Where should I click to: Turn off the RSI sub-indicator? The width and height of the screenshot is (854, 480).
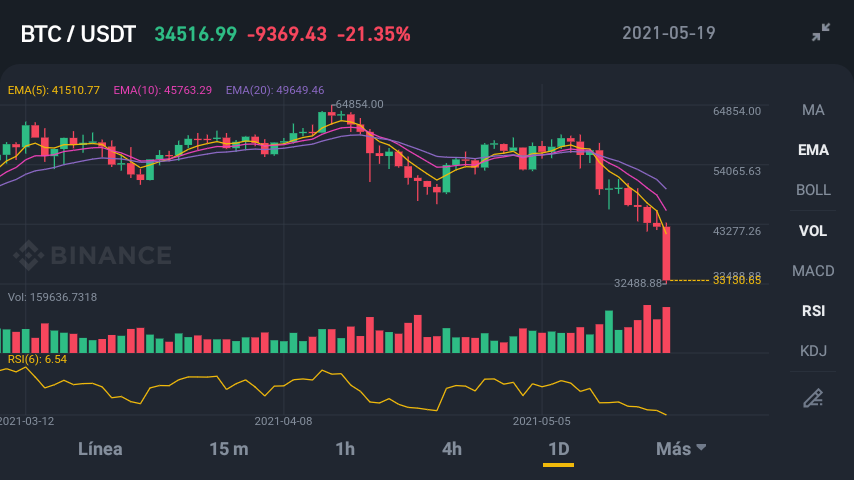(813, 311)
